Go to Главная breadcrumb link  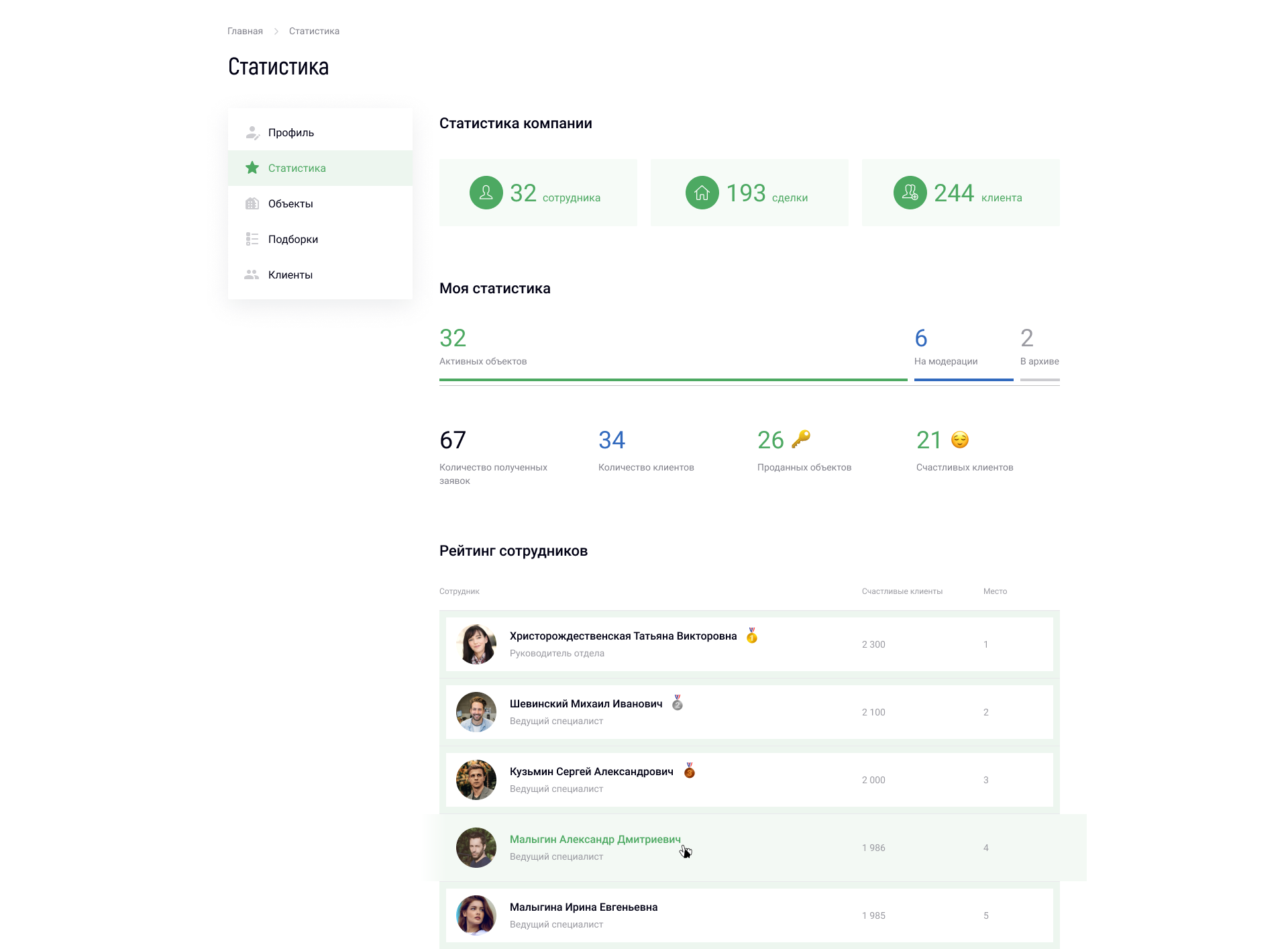[245, 31]
